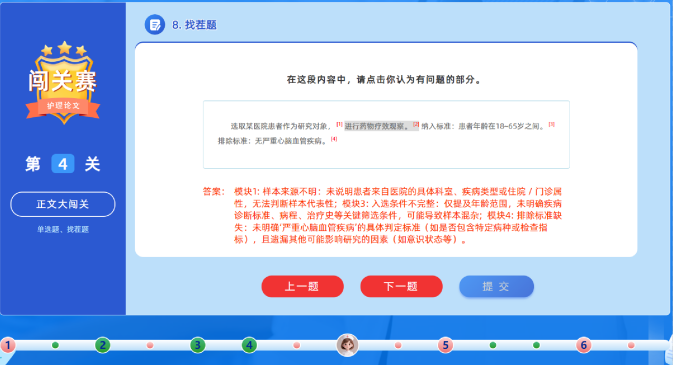Click the red 答案 answer explanation text

(x=383, y=215)
